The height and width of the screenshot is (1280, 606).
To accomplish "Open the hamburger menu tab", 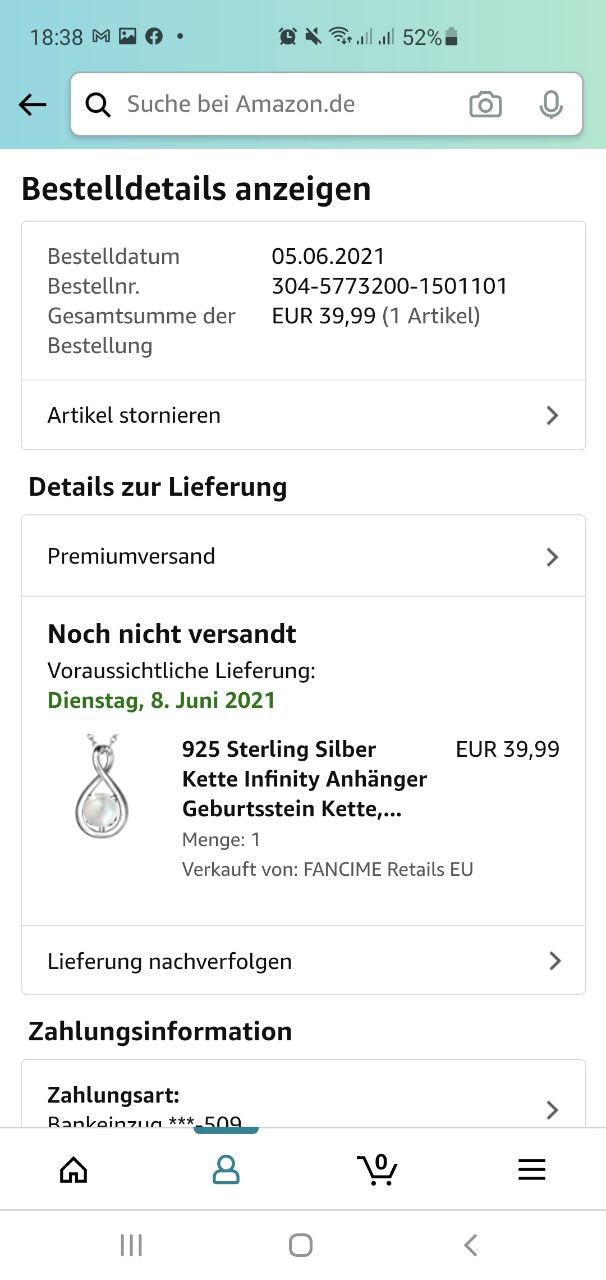I will pyautogui.click(x=531, y=1170).
